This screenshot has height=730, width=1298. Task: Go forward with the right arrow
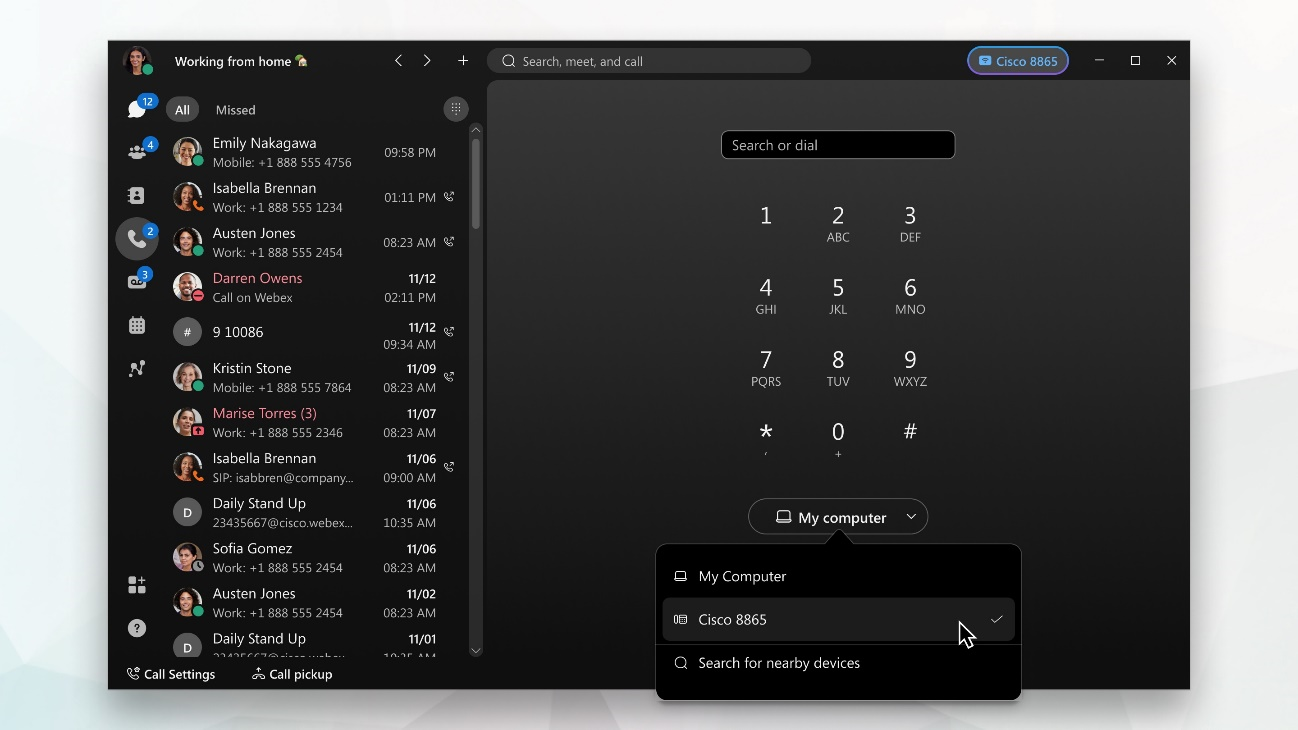427,61
